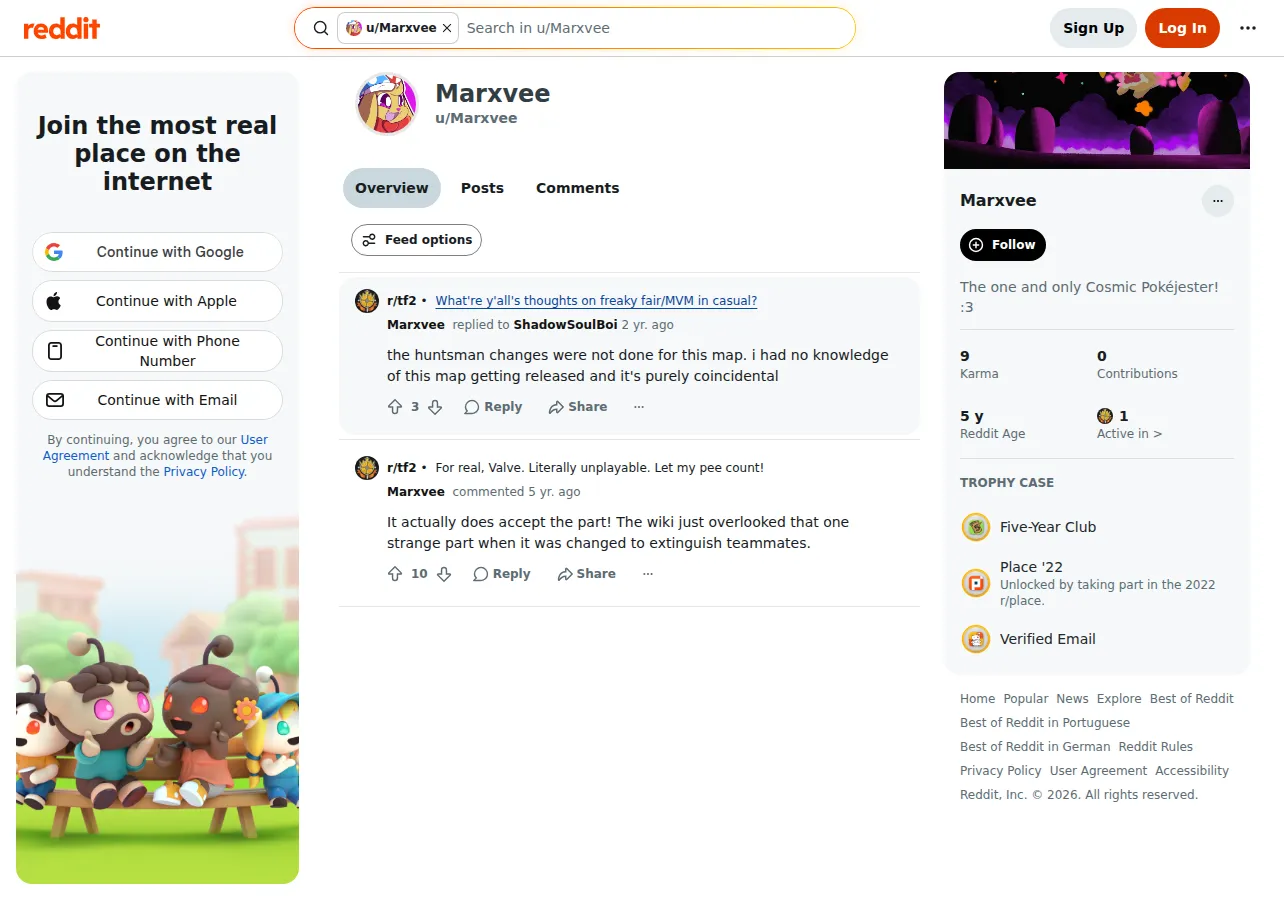Reply to the huntsman changes comment
This screenshot has height=900, width=1284.
coord(493,407)
